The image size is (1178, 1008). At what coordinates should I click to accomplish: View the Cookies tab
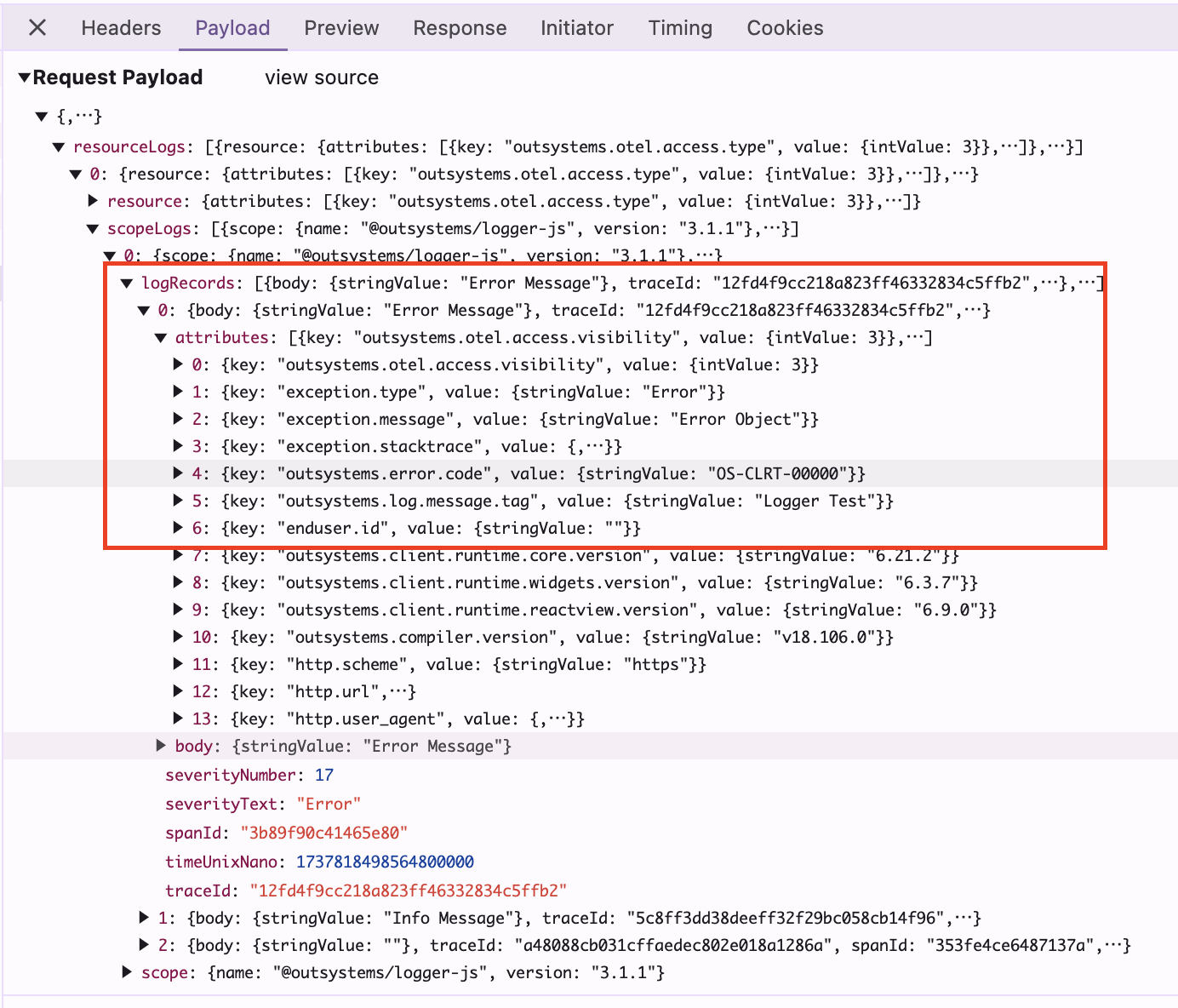pos(784,27)
